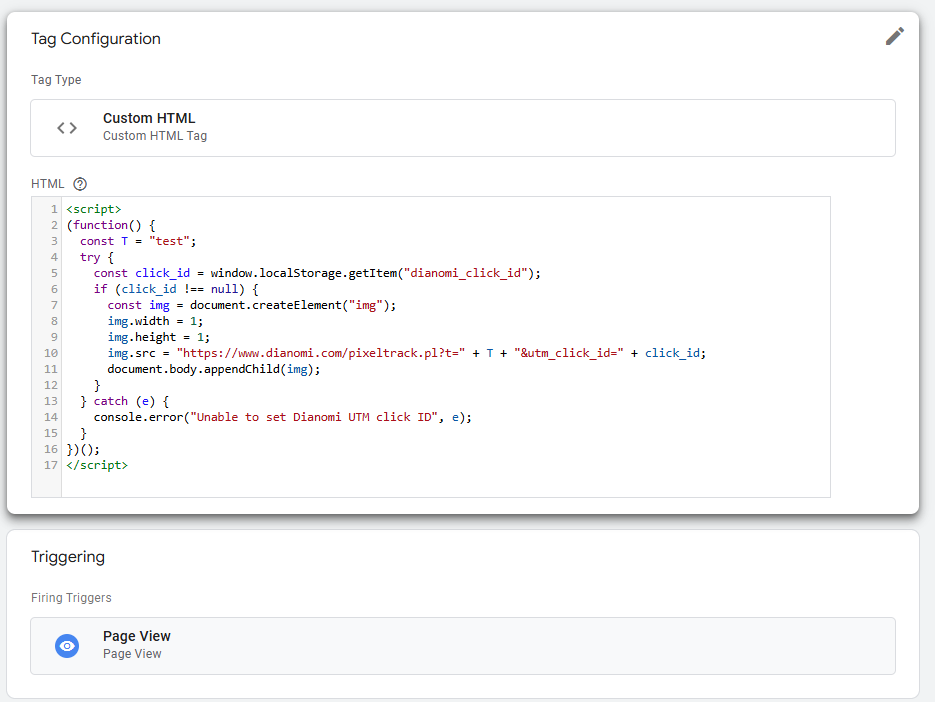Click the Triggering section heading

click(68, 556)
